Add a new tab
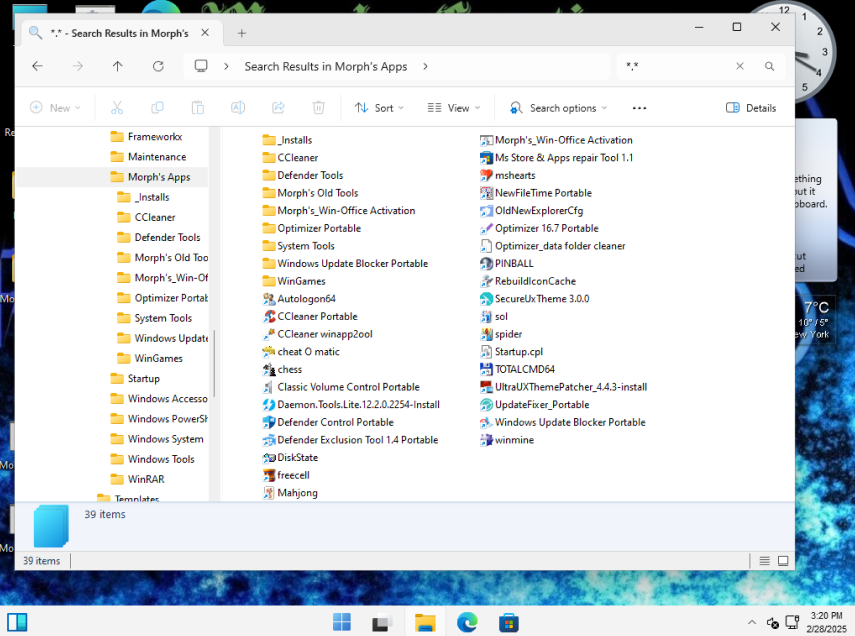855x636 pixels. 242,33
